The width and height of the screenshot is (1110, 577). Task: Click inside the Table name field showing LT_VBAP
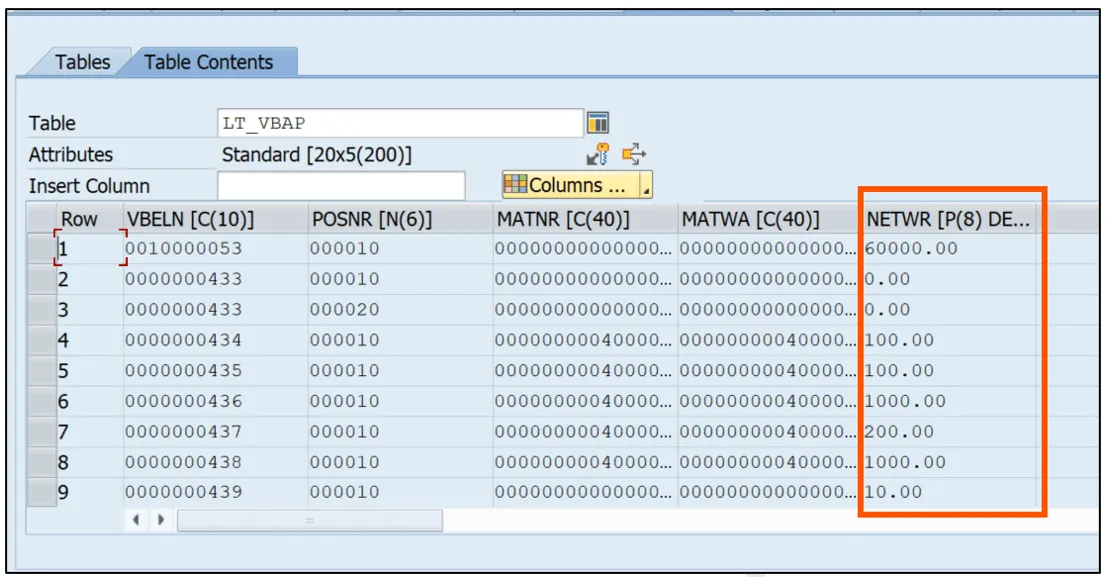click(x=400, y=121)
